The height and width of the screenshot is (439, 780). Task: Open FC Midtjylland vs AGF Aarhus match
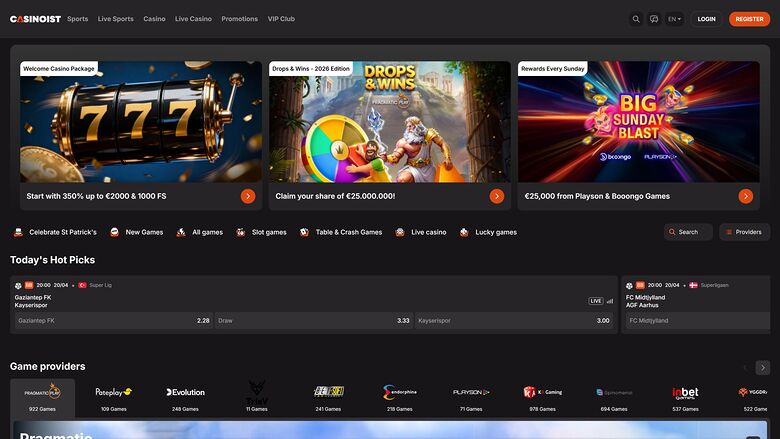tap(645, 301)
